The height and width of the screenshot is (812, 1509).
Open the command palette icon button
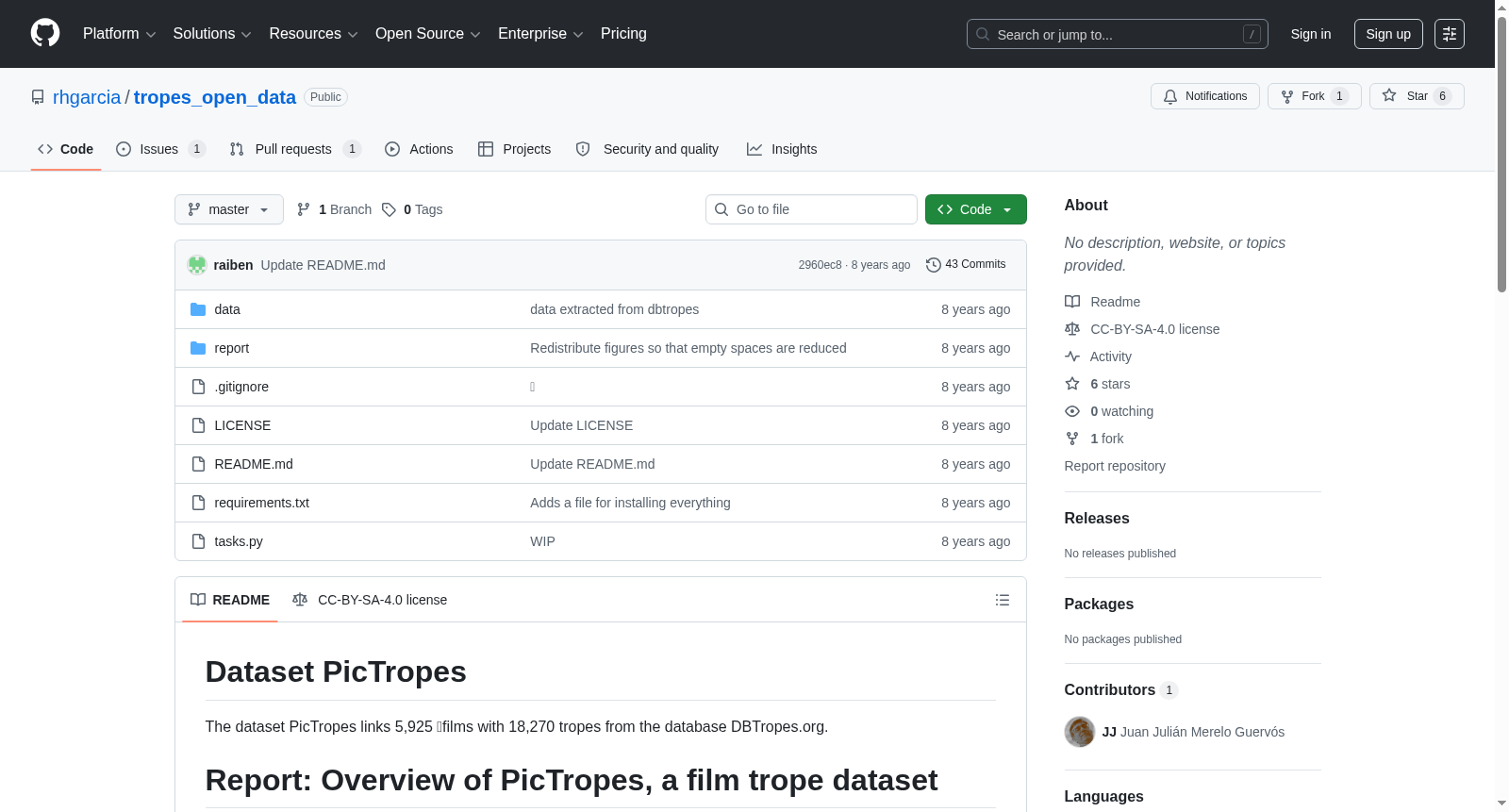(1450, 34)
